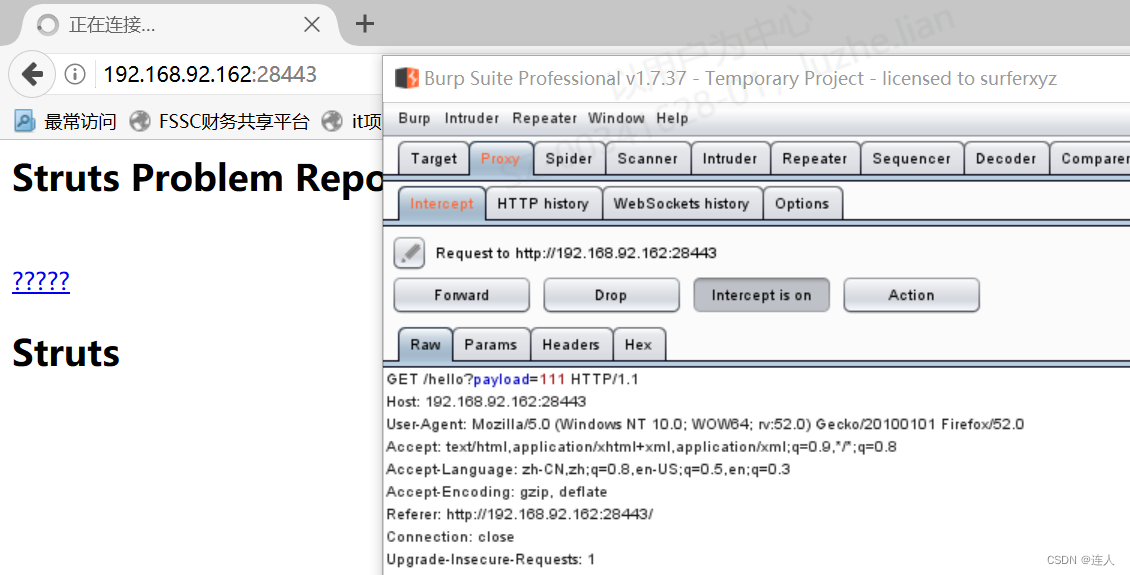Screen dimensions: 1130x575
Task: Switch to the Hex request view
Action: coord(639,344)
